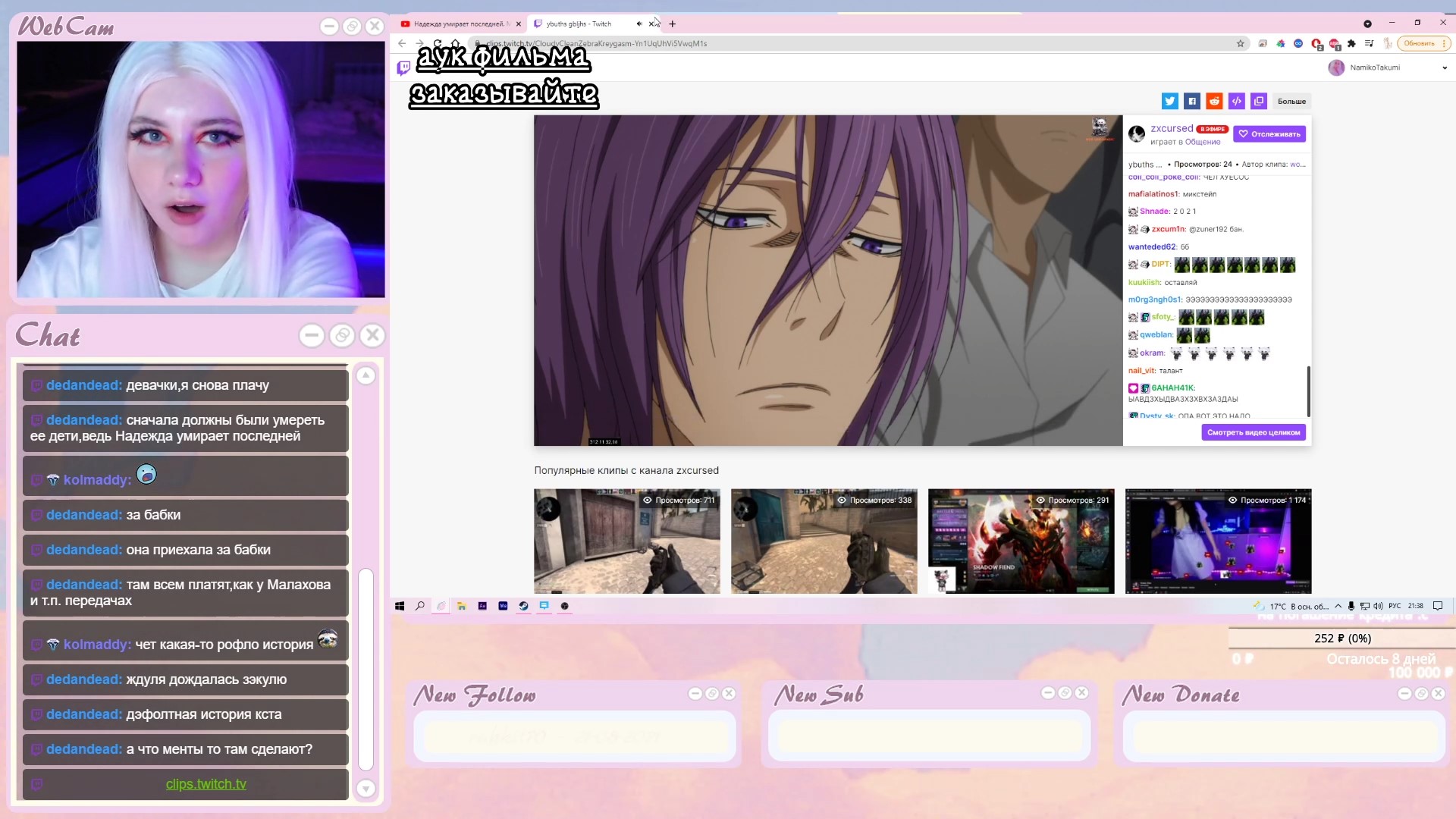The height and width of the screenshot is (819, 1456).
Task: Open Steam from the taskbar
Action: pyautogui.click(x=523, y=606)
